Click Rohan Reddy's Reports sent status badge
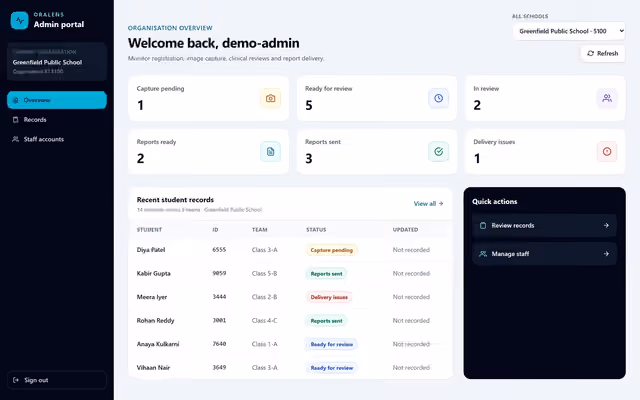 coord(327,321)
